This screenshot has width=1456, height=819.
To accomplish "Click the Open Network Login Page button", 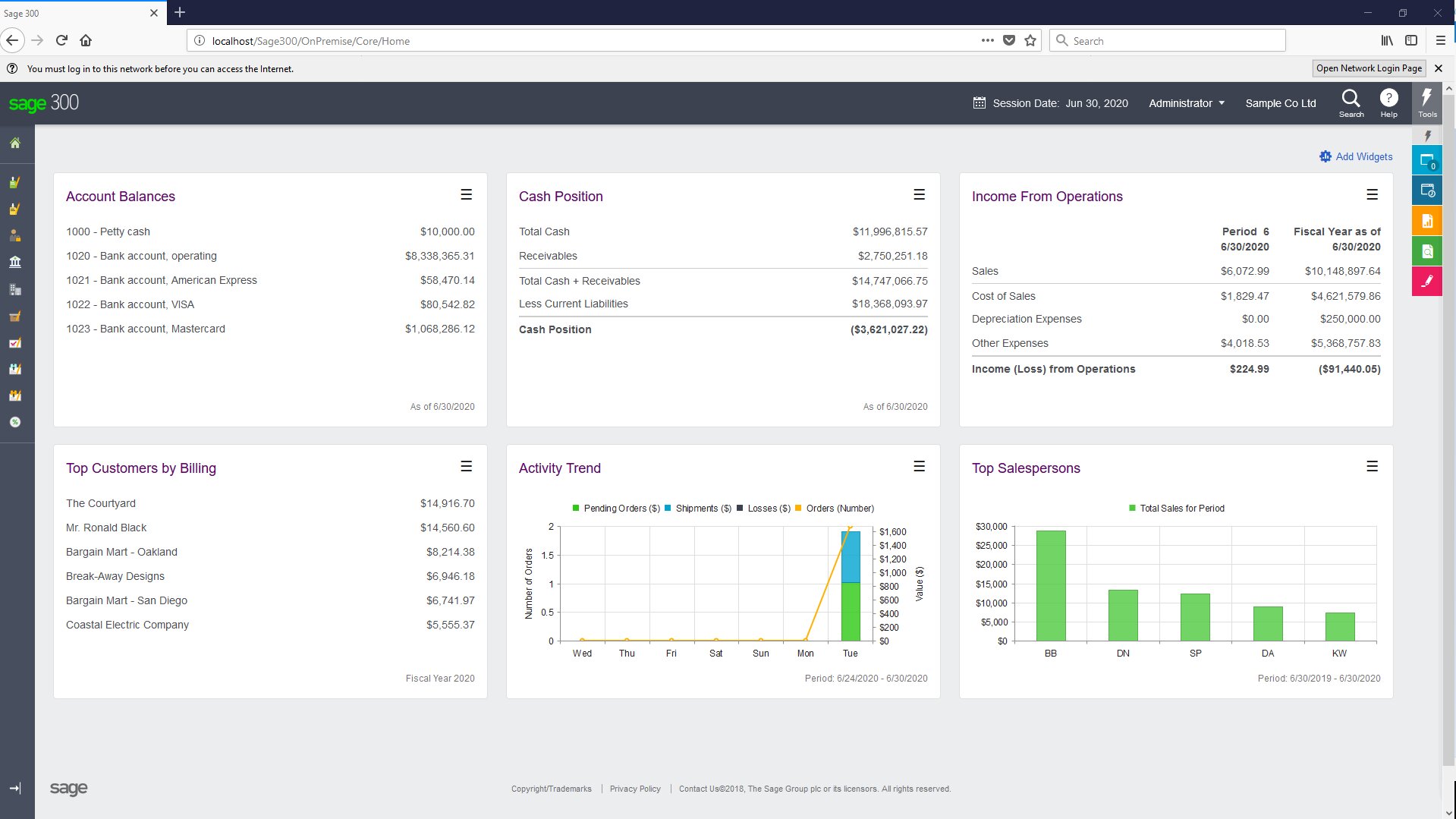I will pos(1368,68).
